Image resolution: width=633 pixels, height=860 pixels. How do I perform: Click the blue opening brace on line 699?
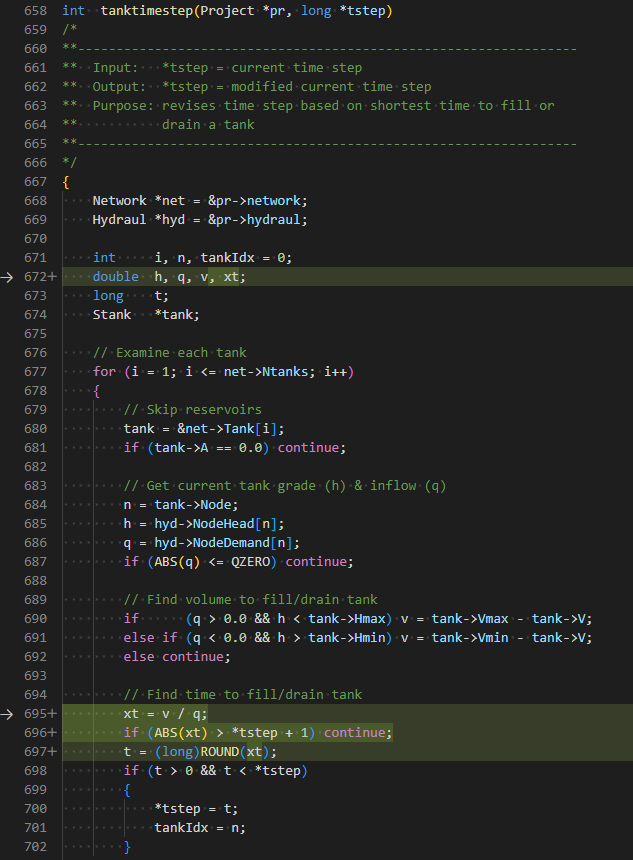pyautogui.click(x=127, y=790)
